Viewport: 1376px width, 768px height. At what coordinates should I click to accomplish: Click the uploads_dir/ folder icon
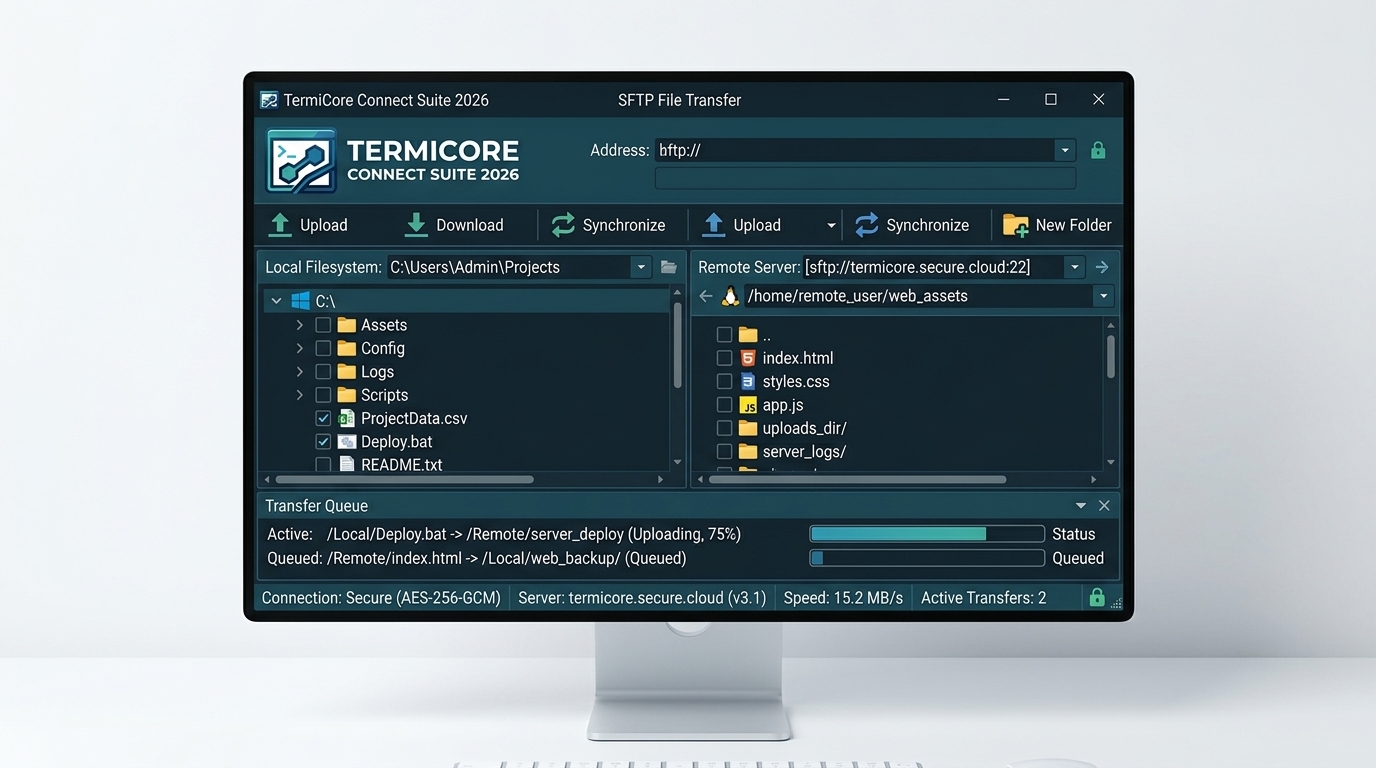pyautogui.click(x=748, y=428)
